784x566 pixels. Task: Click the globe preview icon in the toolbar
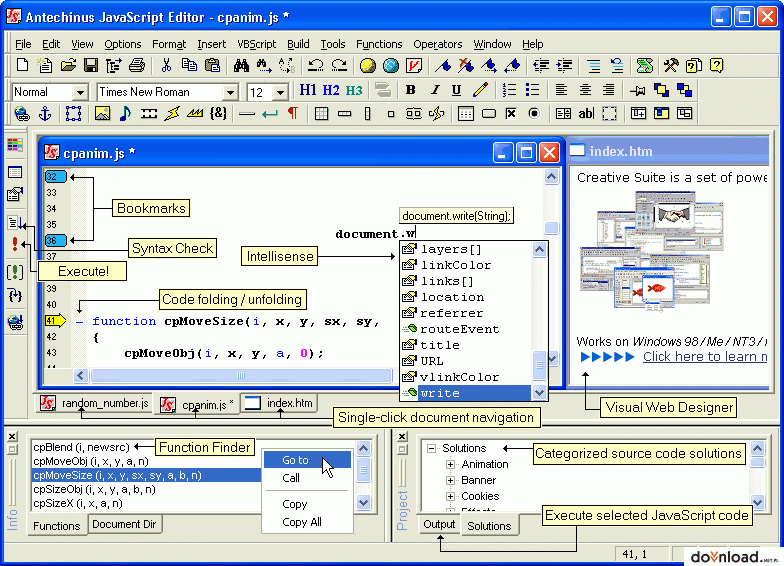click(x=391, y=65)
